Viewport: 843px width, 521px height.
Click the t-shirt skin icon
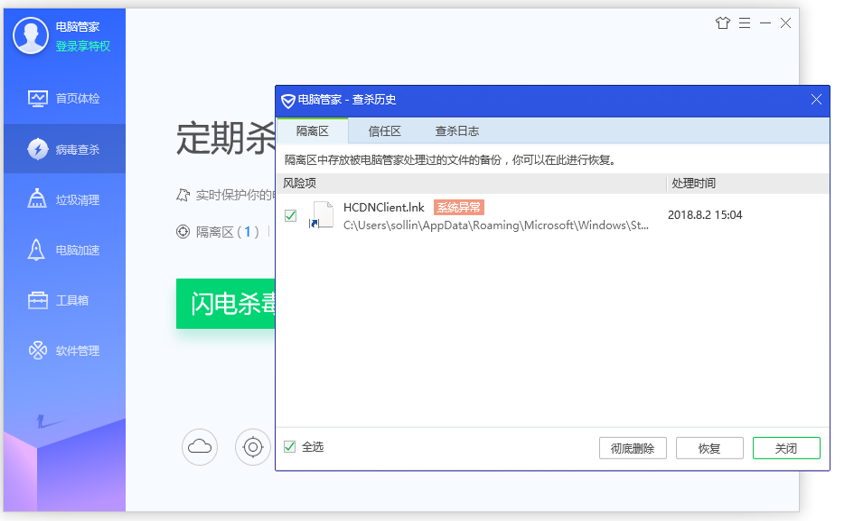723,23
